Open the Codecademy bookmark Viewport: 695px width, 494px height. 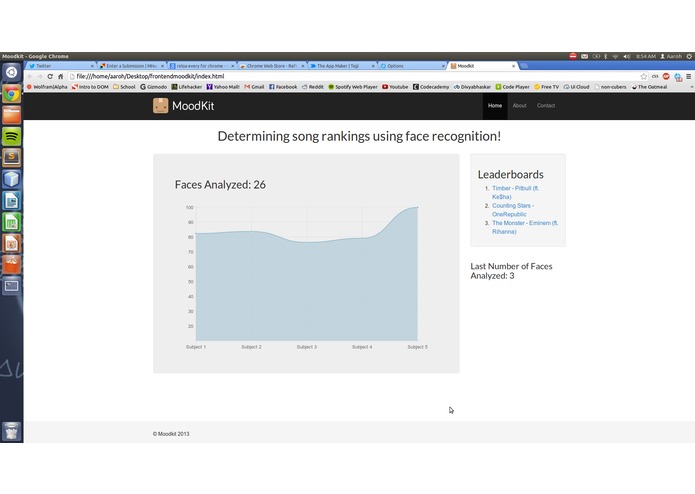click(431, 87)
